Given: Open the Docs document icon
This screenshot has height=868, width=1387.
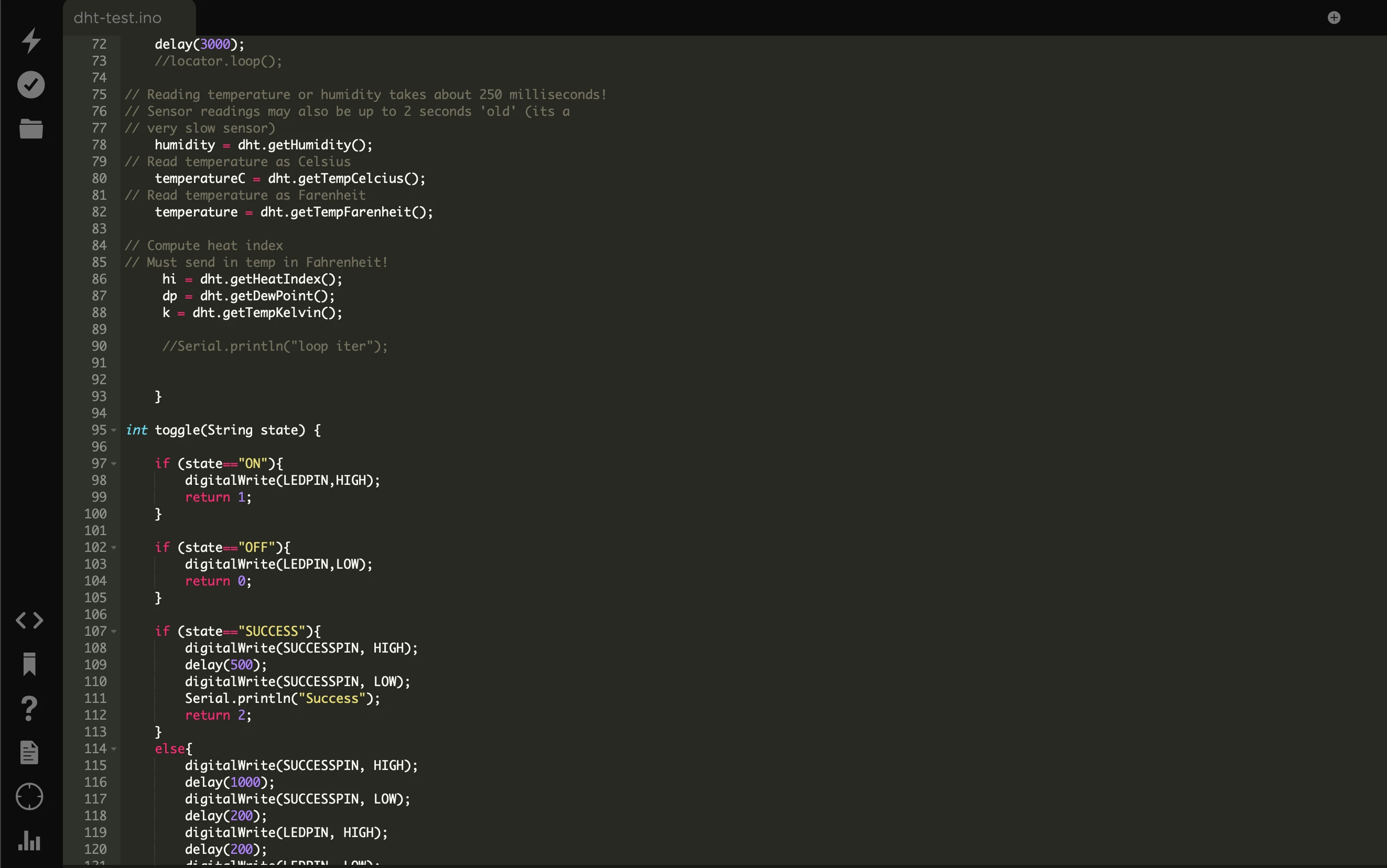Looking at the screenshot, I should click(x=29, y=752).
